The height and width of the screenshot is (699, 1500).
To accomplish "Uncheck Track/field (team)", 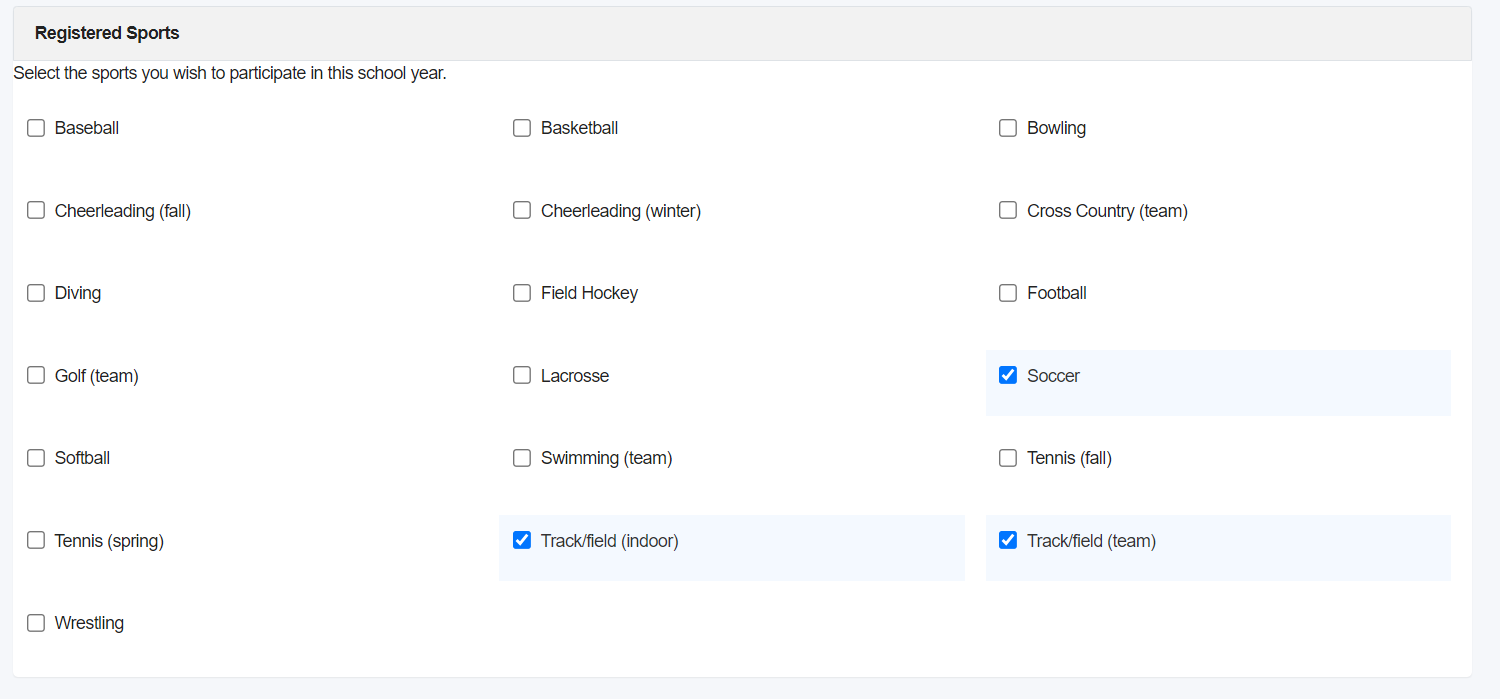I will (1007, 540).
